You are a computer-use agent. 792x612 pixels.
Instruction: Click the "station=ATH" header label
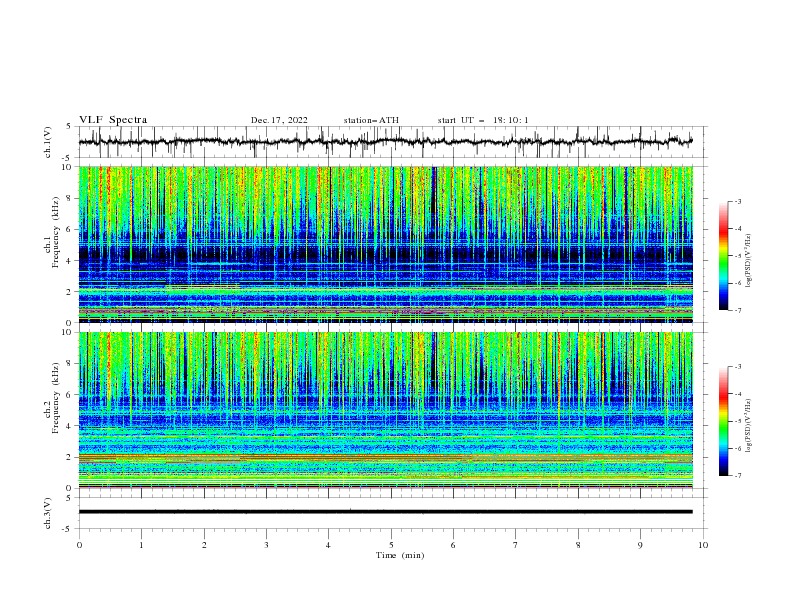[371, 120]
